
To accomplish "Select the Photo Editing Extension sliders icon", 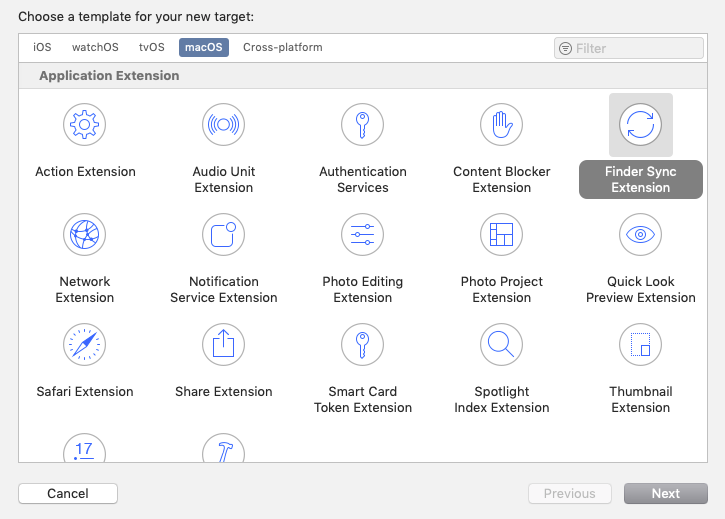I will click(x=362, y=235).
